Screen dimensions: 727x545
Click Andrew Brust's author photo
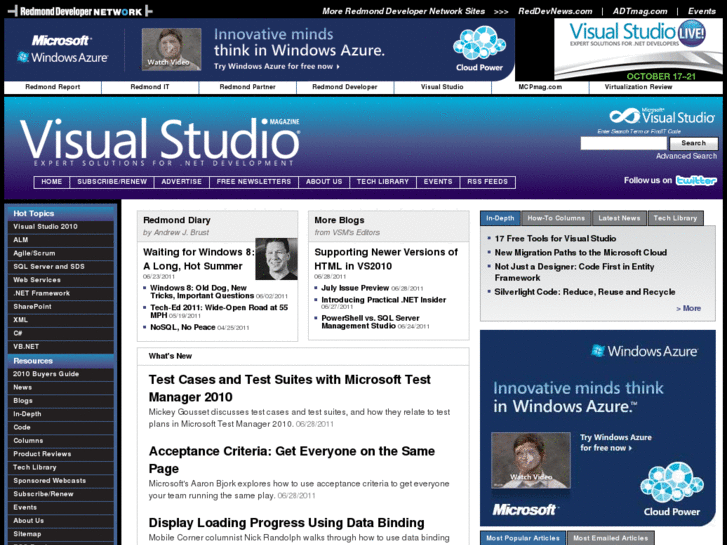[276, 259]
